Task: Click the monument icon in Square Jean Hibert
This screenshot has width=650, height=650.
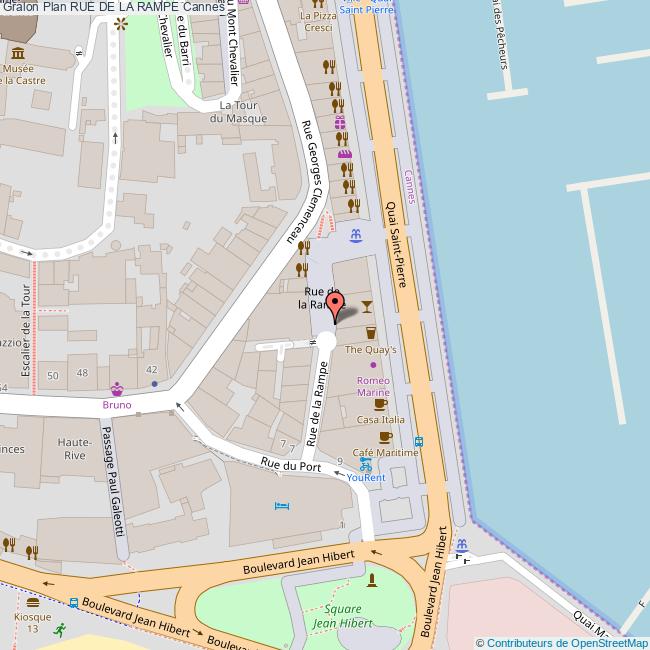Action: [372, 580]
